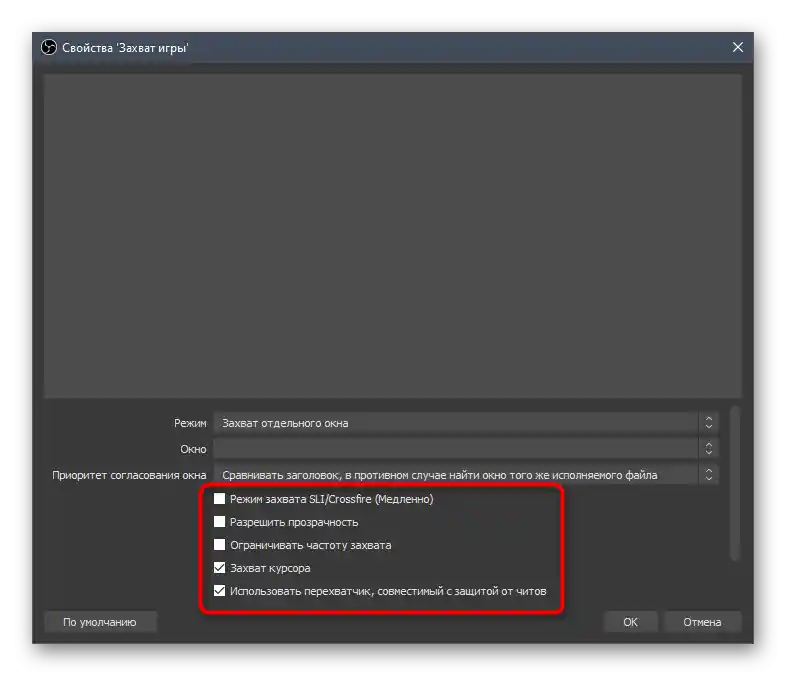
Task: Enable 'Режим захвата SLI/Crossfire (Медленно)' checkbox
Action: (x=220, y=499)
